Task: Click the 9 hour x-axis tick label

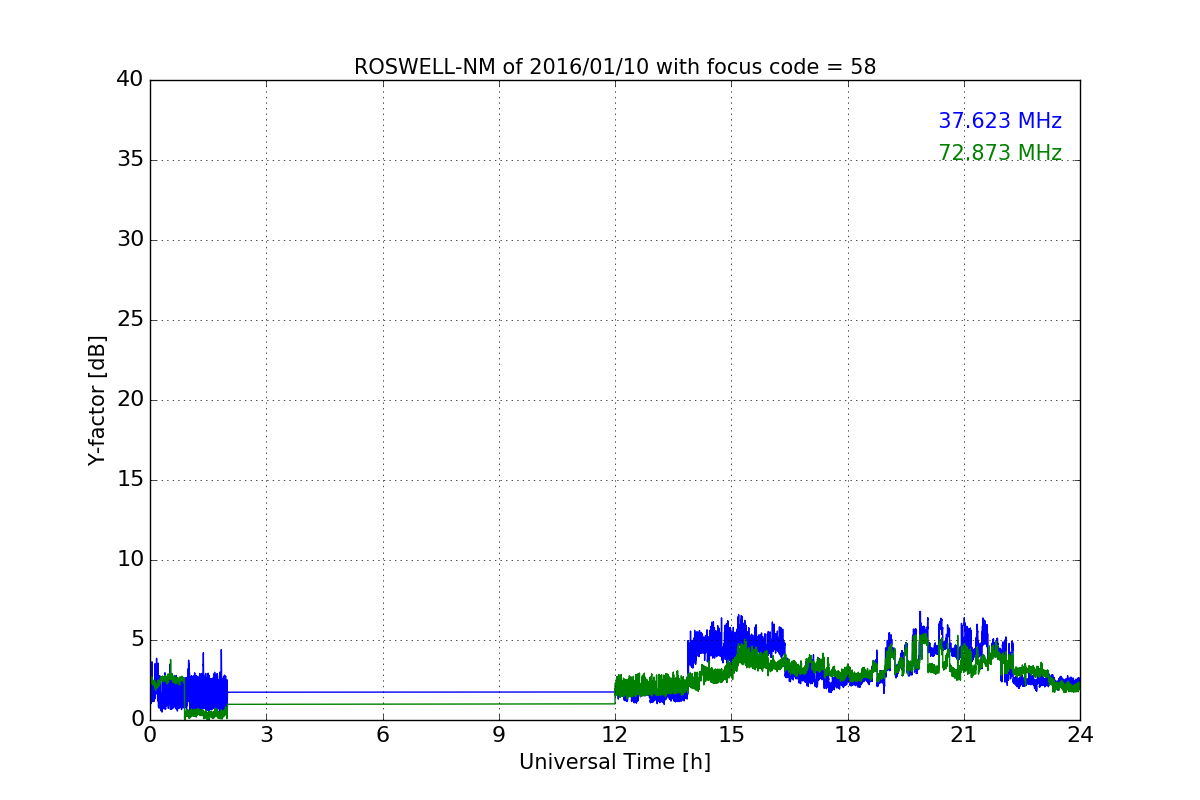Action: [x=499, y=735]
